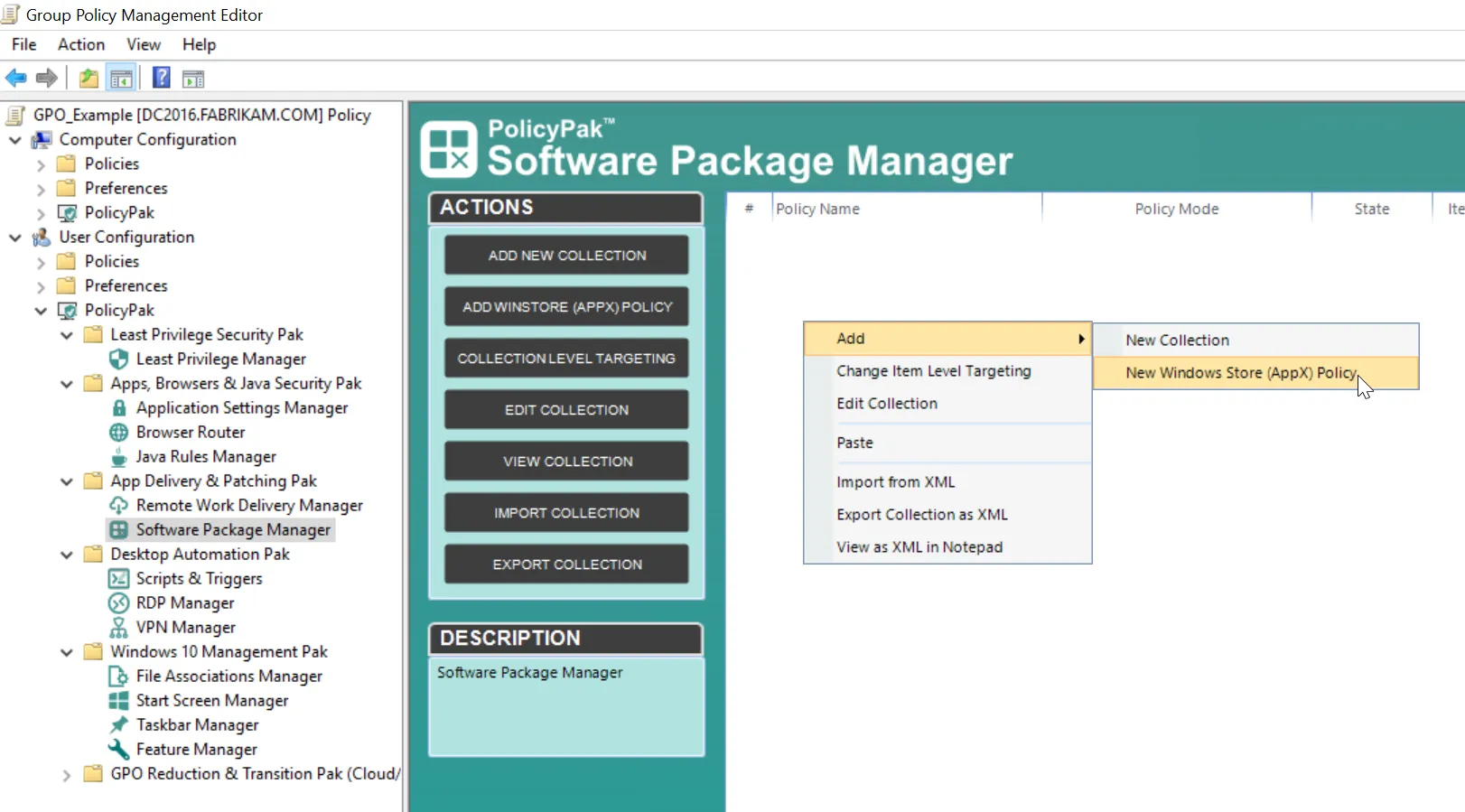Click COLLECTION LEVEL TARGETING button

566,359
